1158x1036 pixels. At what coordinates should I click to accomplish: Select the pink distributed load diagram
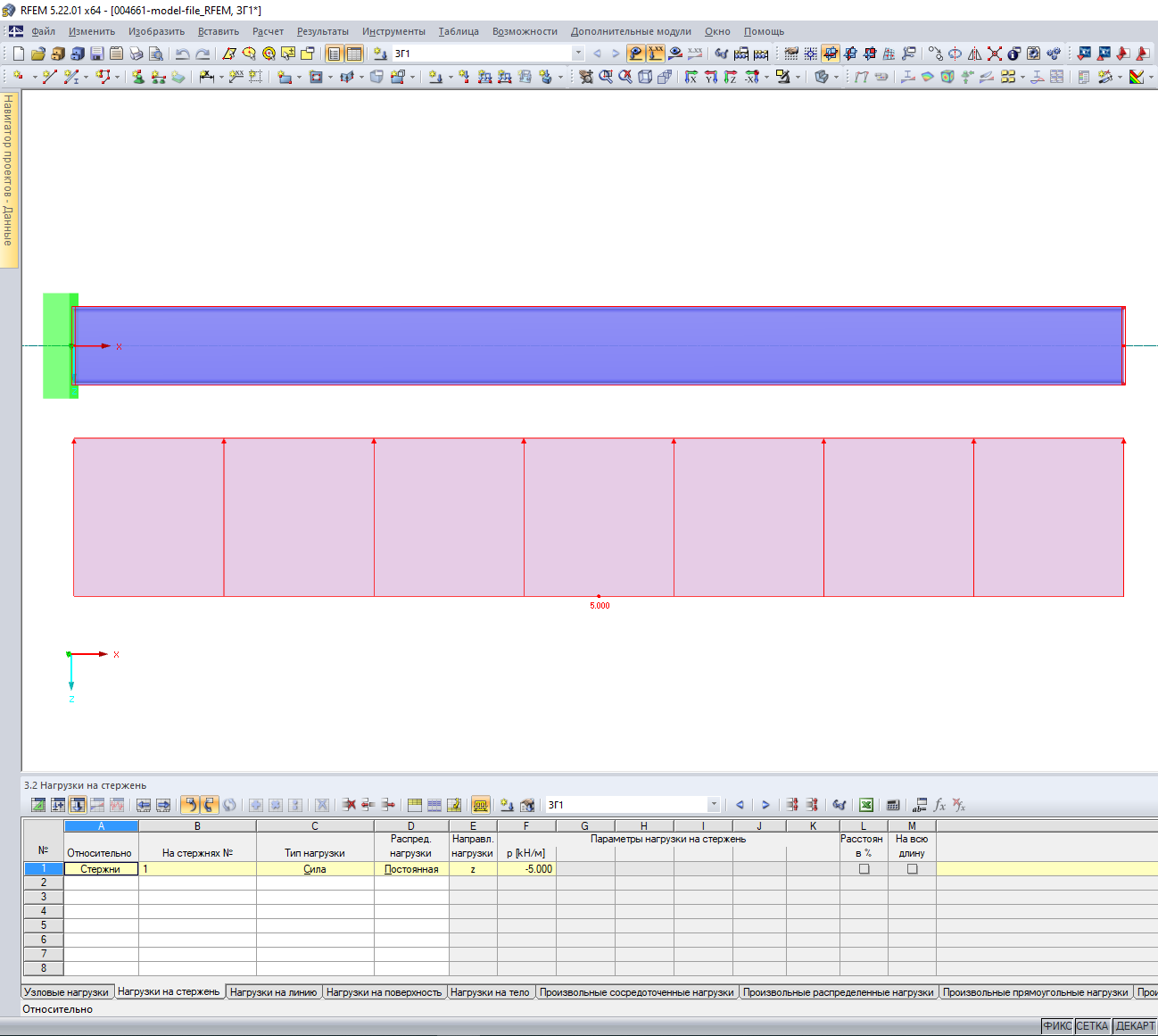pos(598,518)
